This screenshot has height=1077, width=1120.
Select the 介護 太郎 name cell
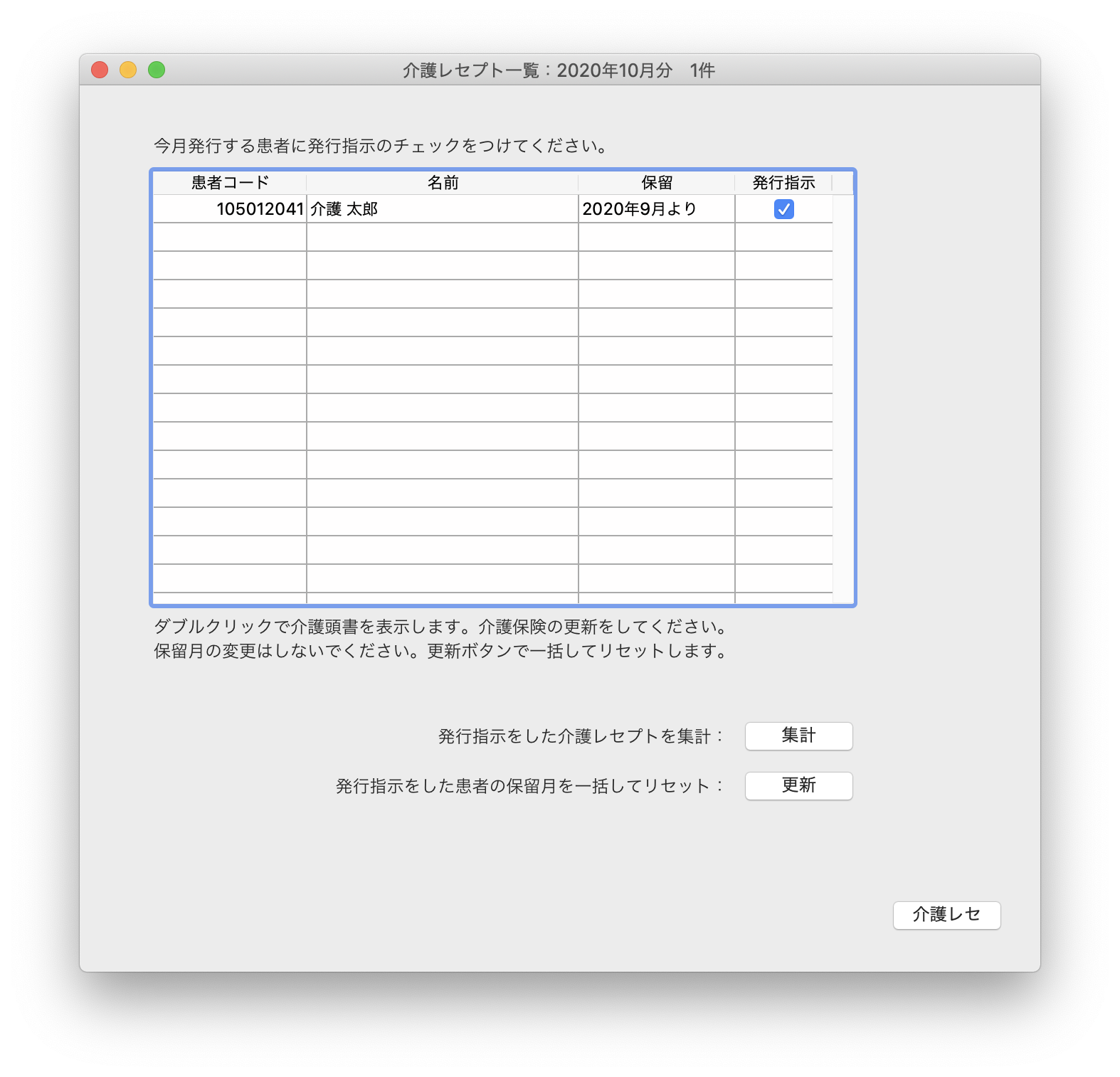click(344, 209)
